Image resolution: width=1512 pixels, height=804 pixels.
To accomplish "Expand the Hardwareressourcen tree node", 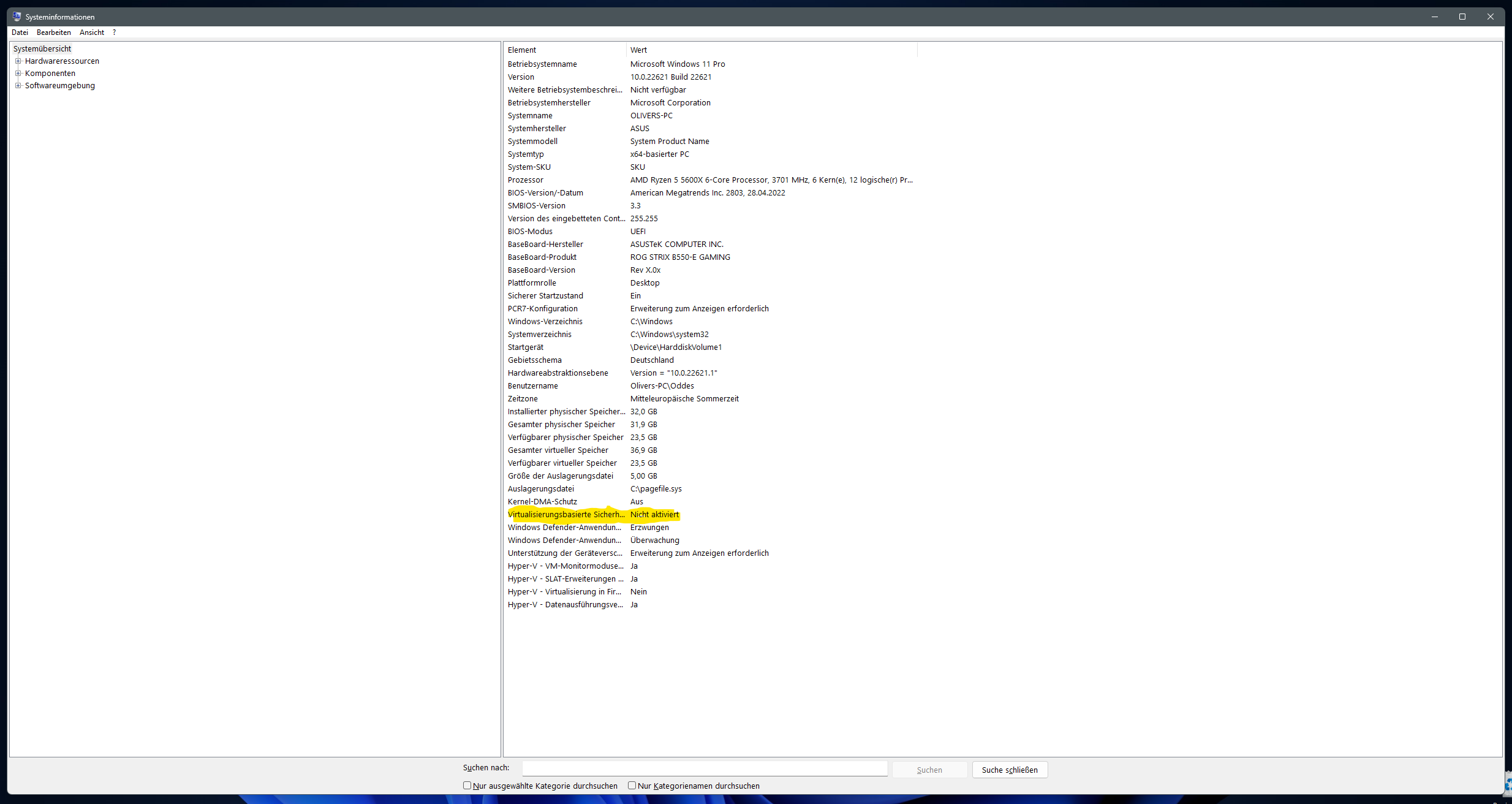I will click(18, 61).
